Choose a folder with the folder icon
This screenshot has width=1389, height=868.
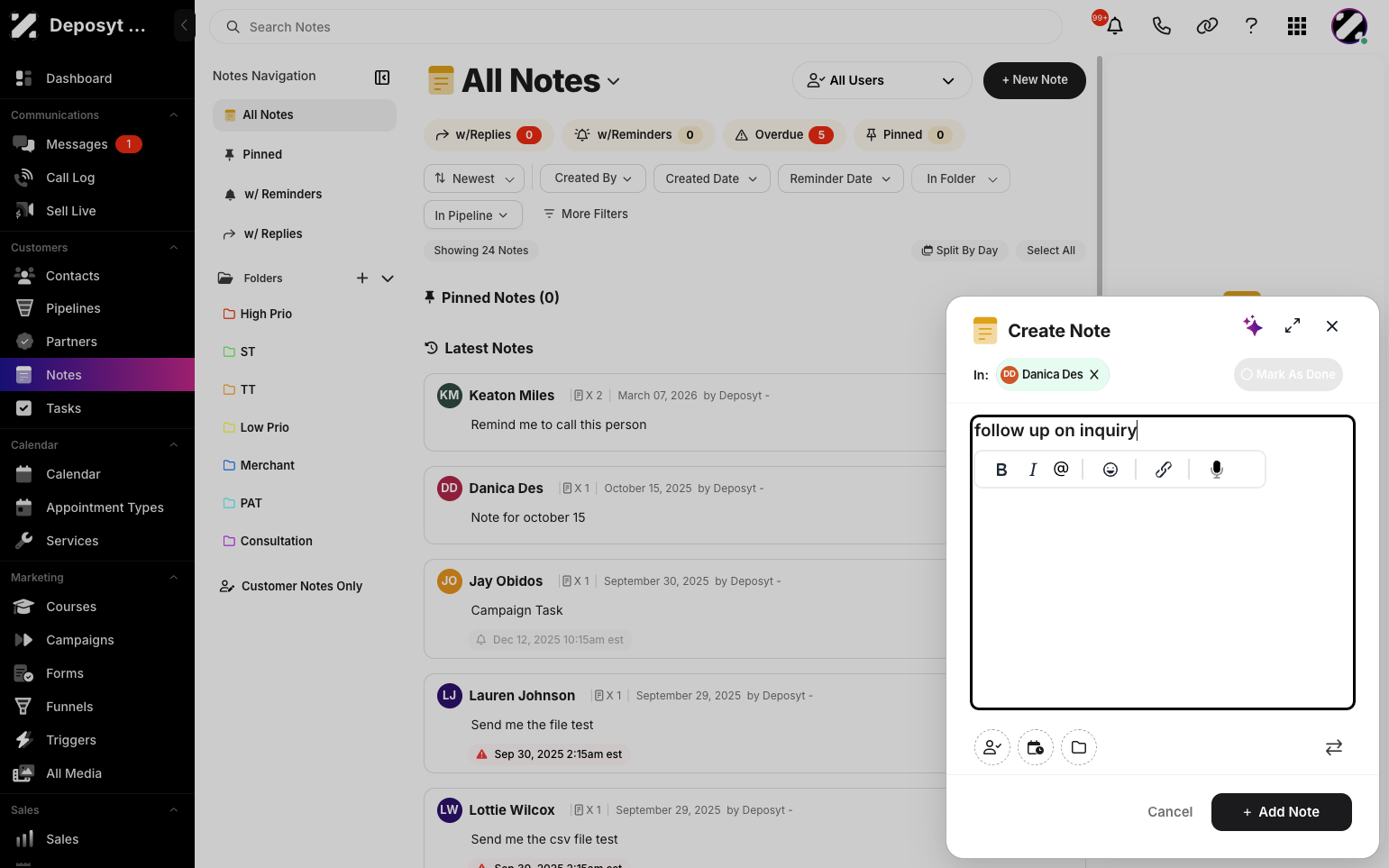(x=1079, y=747)
